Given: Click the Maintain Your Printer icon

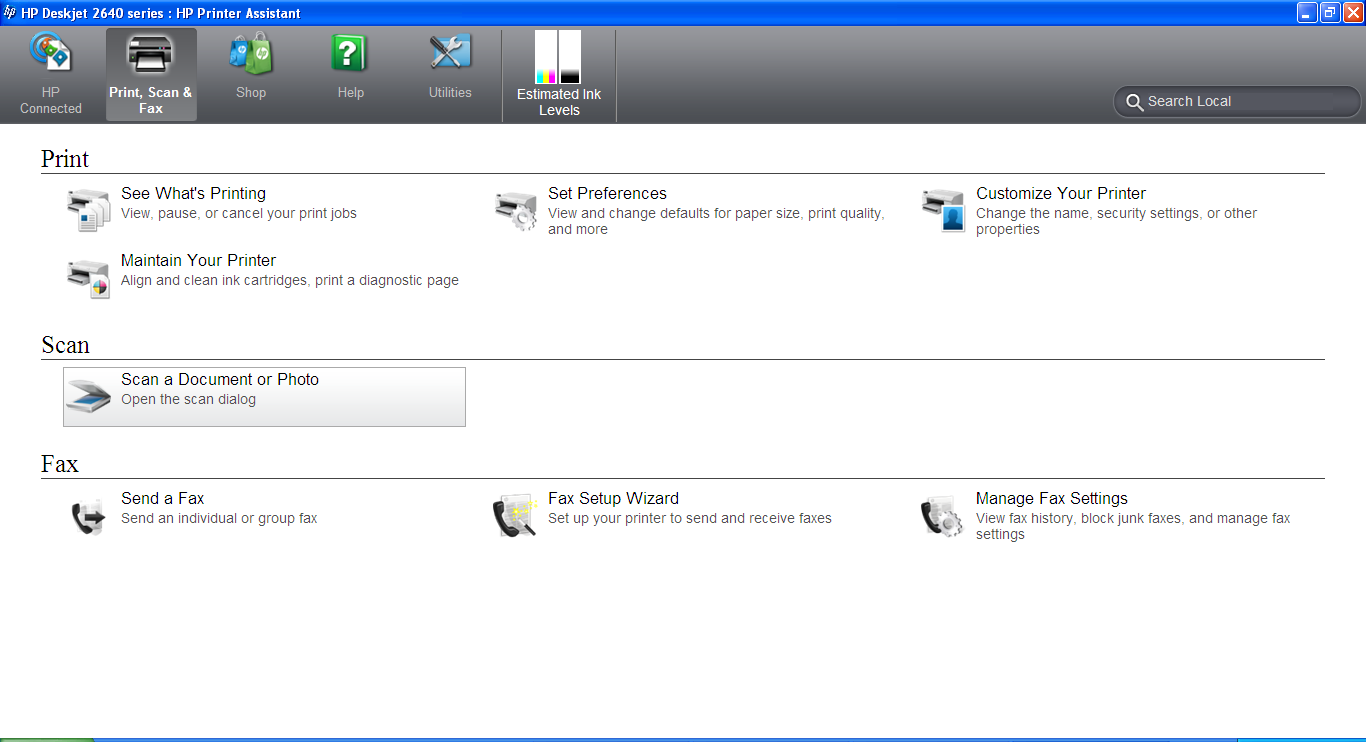Looking at the screenshot, I should [x=88, y=278].
